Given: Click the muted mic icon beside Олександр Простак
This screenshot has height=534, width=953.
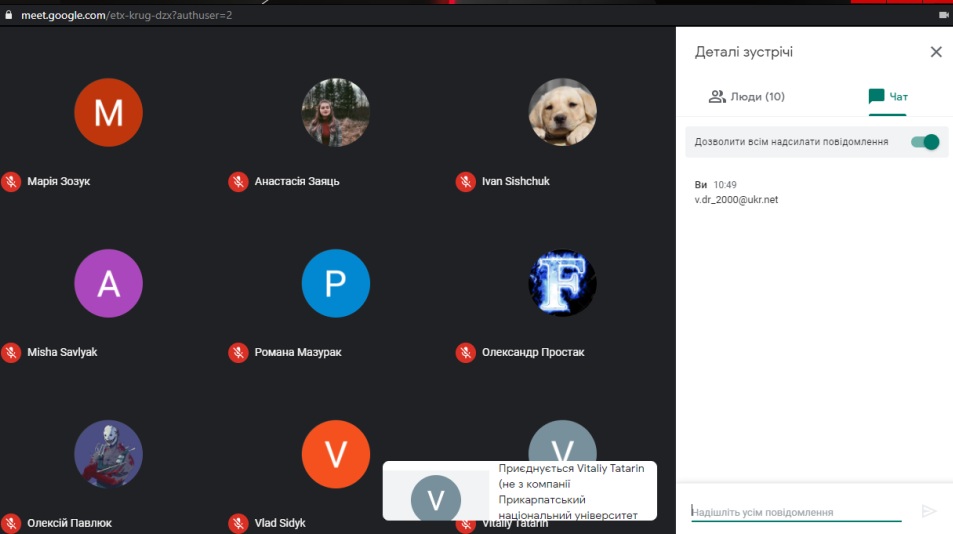Looking at the screenshot, I should coord(465,352).
